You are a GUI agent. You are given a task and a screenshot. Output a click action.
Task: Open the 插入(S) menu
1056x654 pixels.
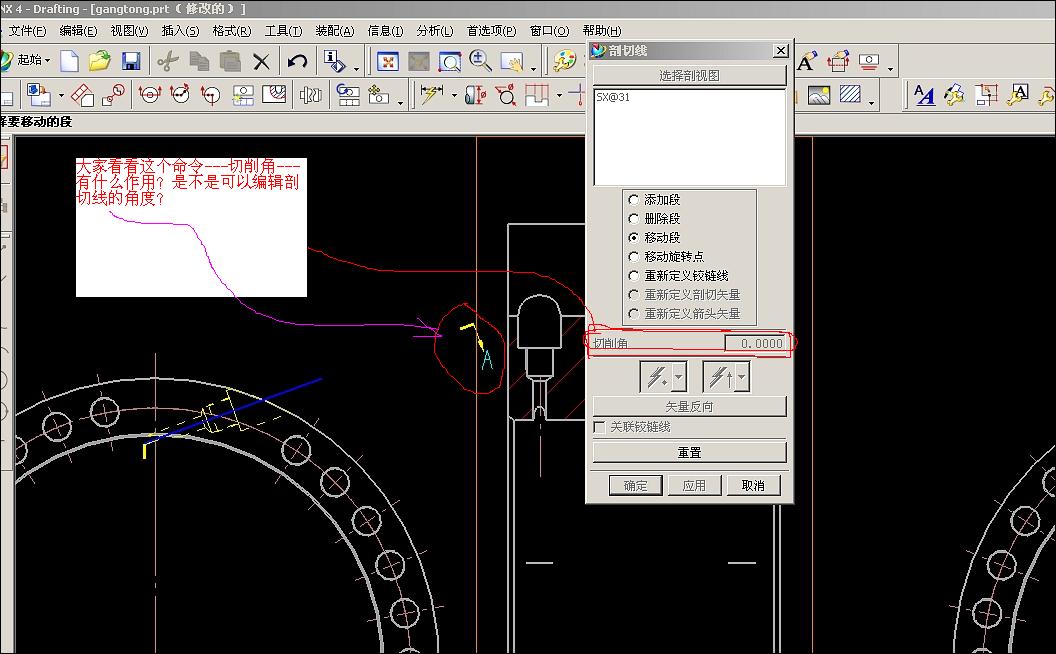click(x=180, y=31)
